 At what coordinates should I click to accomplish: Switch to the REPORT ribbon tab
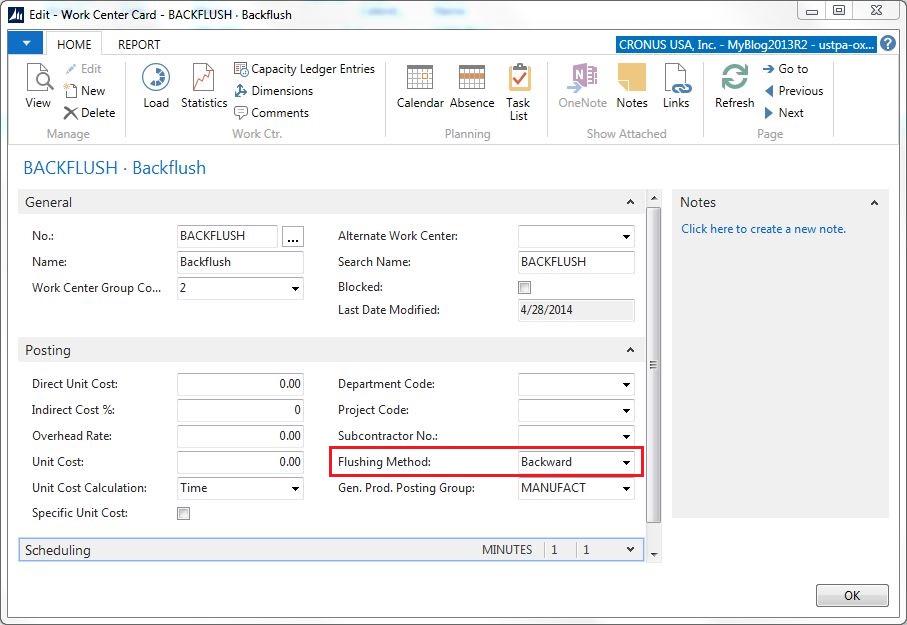[139, 45]
